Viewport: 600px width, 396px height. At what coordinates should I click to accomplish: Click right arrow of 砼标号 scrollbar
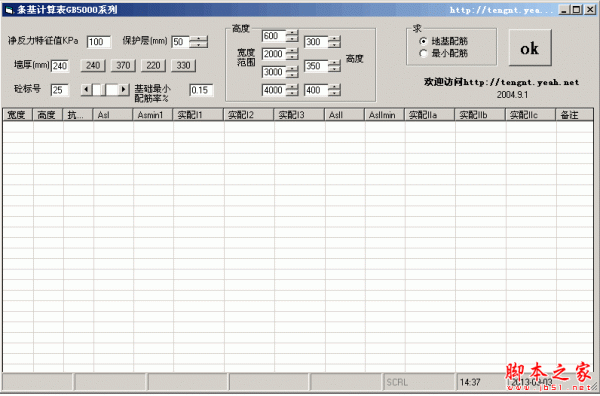124,90
